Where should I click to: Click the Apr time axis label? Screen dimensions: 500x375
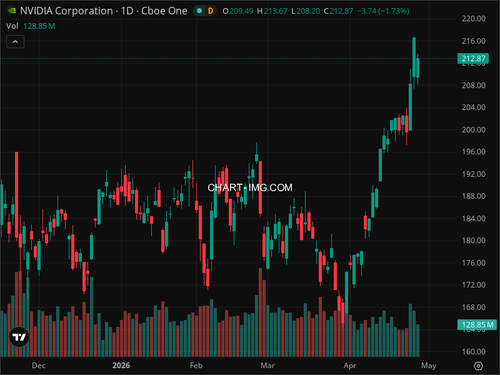(x=350, y=366)
